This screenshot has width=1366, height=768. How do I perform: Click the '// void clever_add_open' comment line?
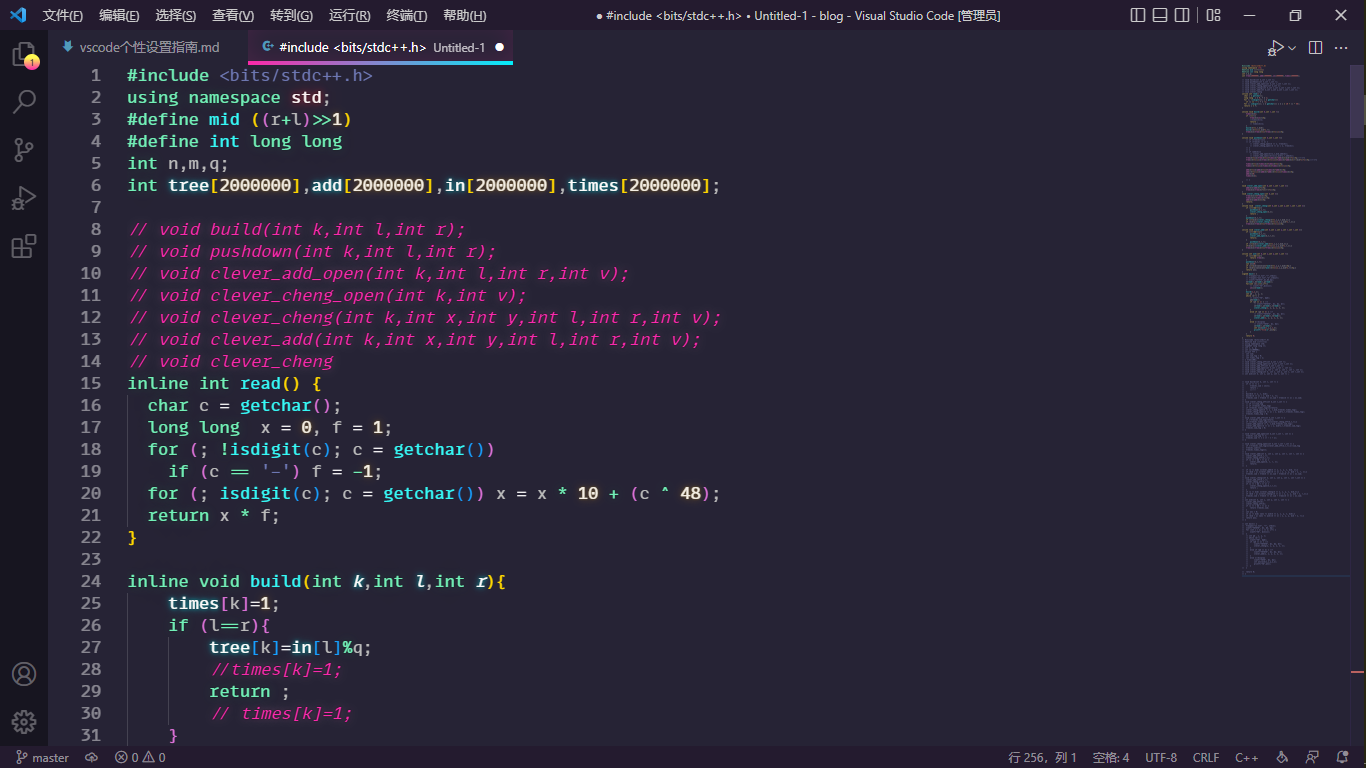pyautogui.click(x=379, y=273)
